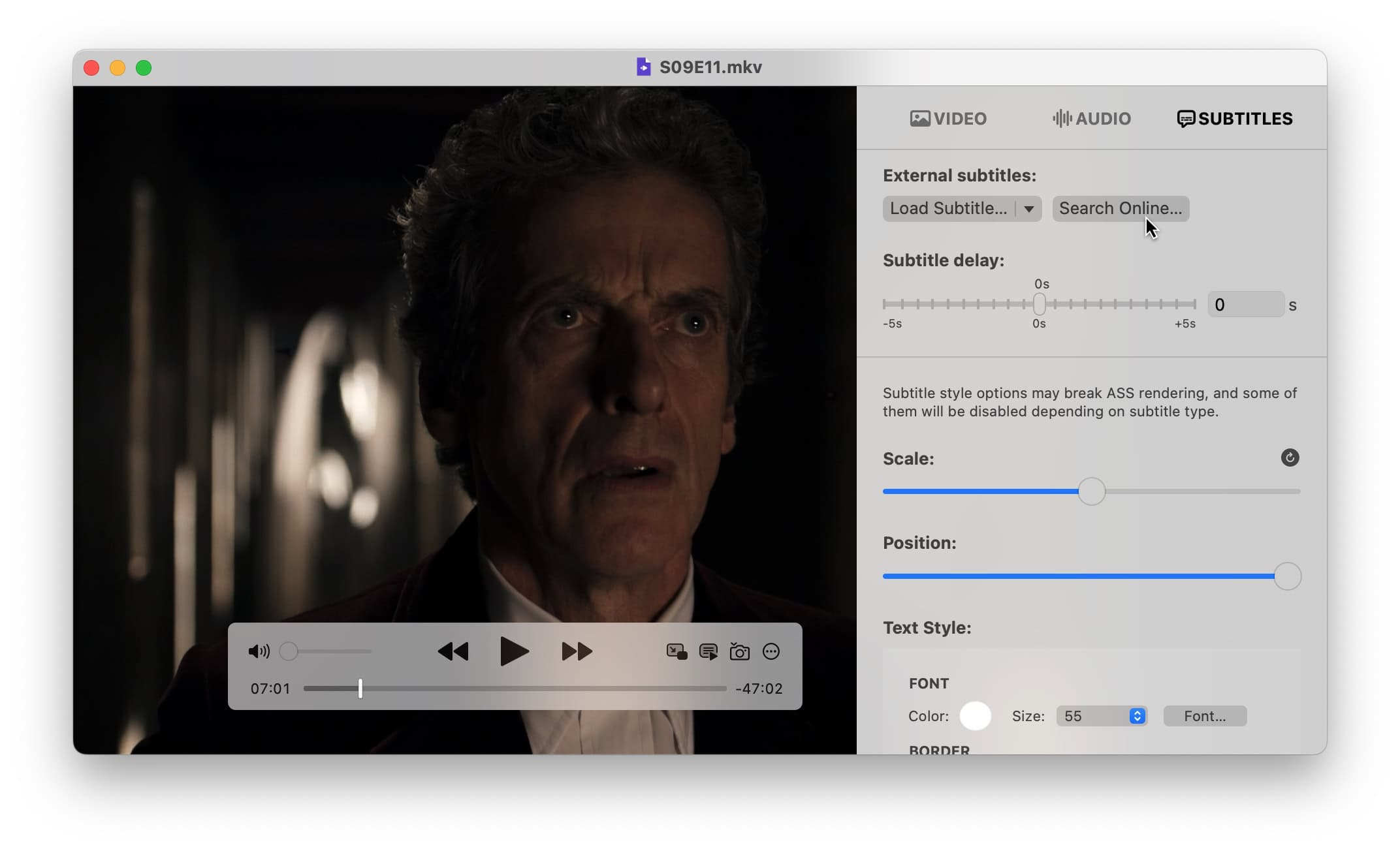Reset subtitle scale with circular arrow

pyautogui.click(x=1290, y=457)
